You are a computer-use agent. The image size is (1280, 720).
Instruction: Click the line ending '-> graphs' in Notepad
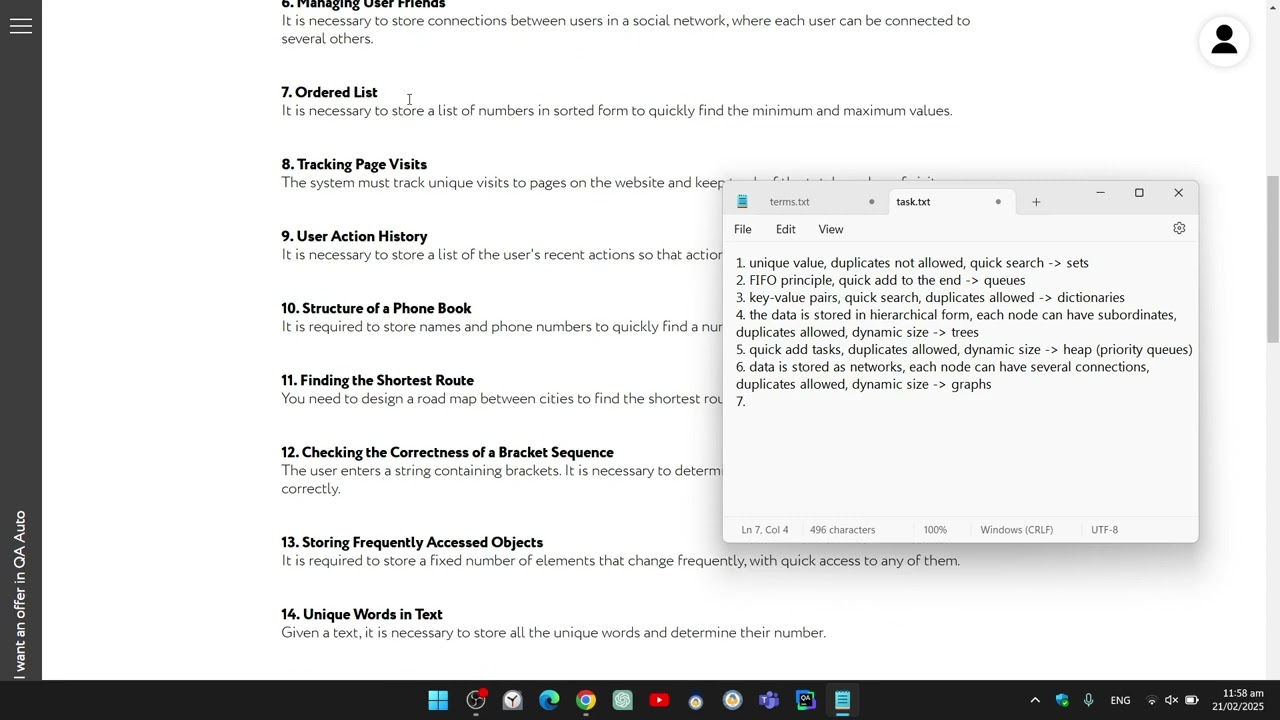[x=863, y=384]
